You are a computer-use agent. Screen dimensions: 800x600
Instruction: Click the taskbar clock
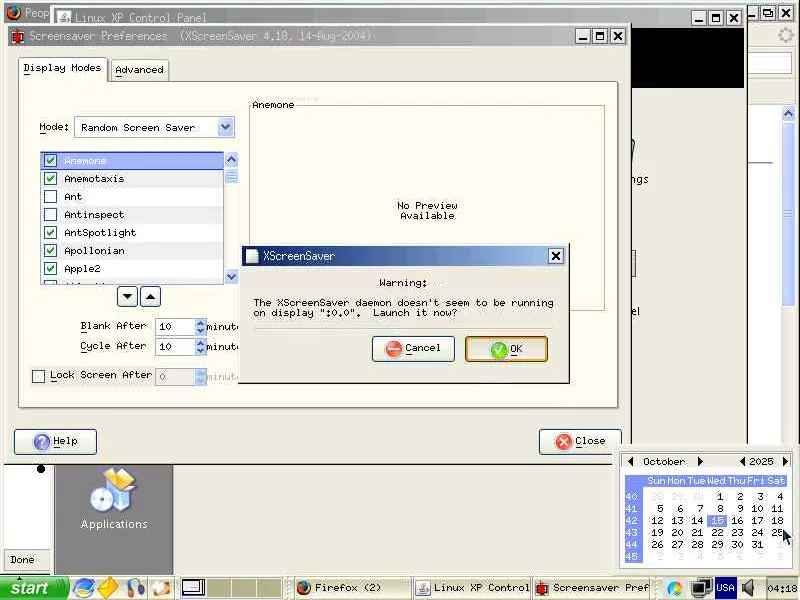782,589
